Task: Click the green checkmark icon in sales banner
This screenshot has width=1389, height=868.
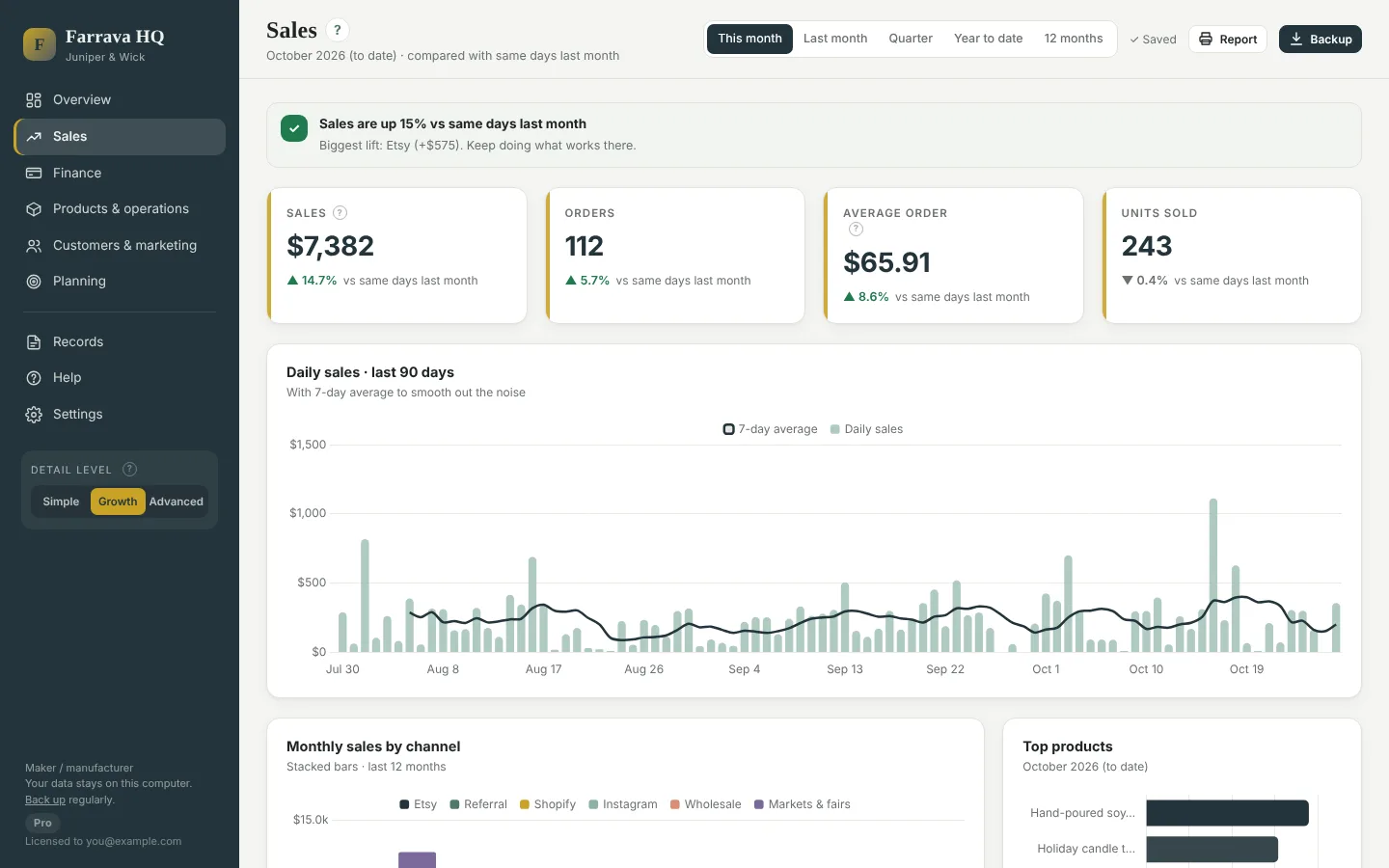Action: [294, 128]
